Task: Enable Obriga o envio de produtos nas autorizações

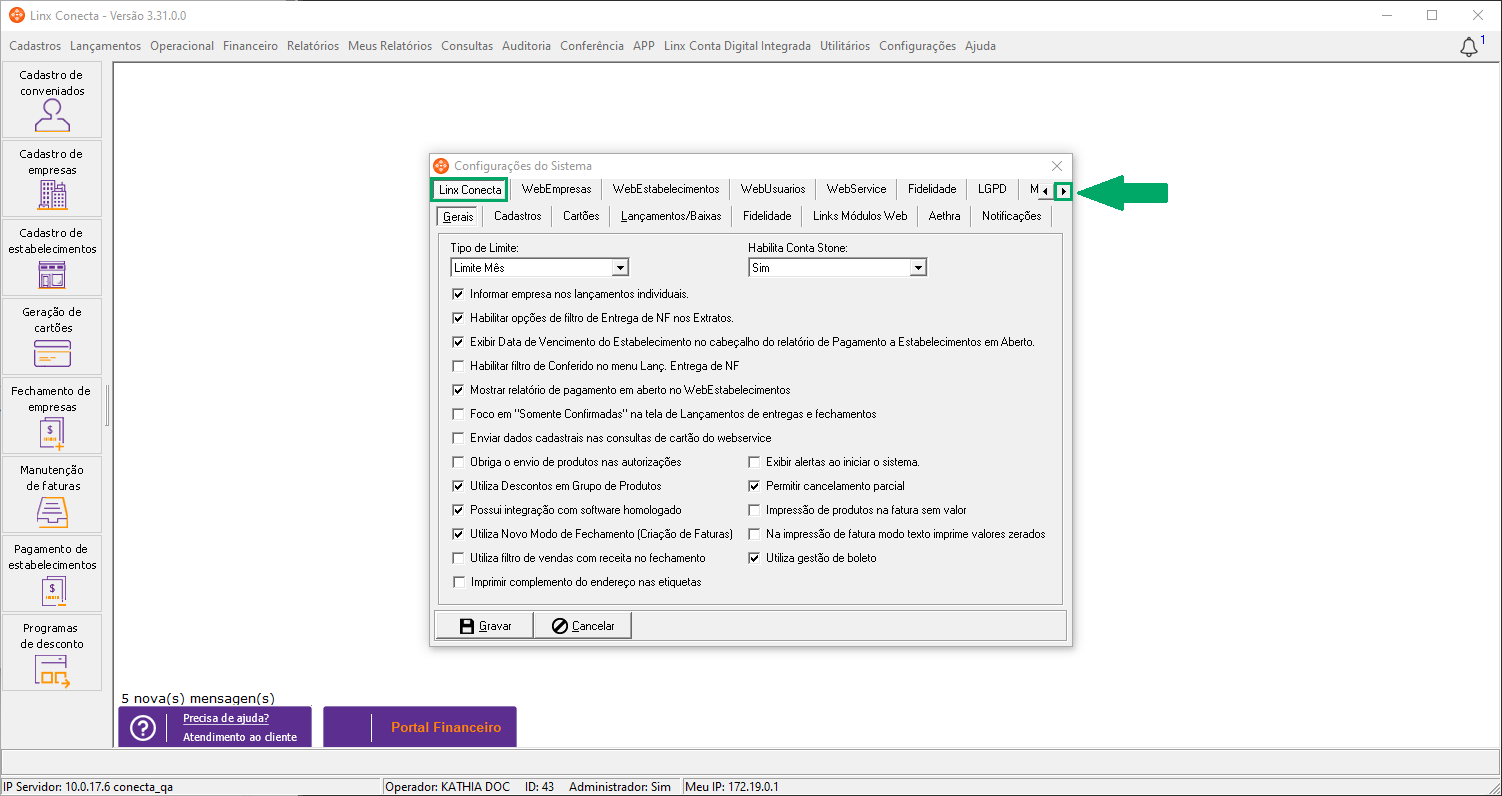Action: [459, 462]
